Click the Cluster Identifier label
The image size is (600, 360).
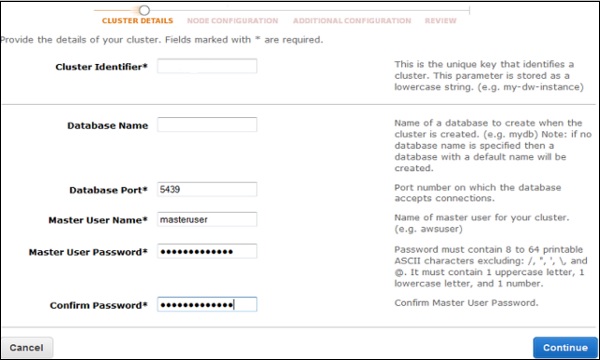coord(101,67)
